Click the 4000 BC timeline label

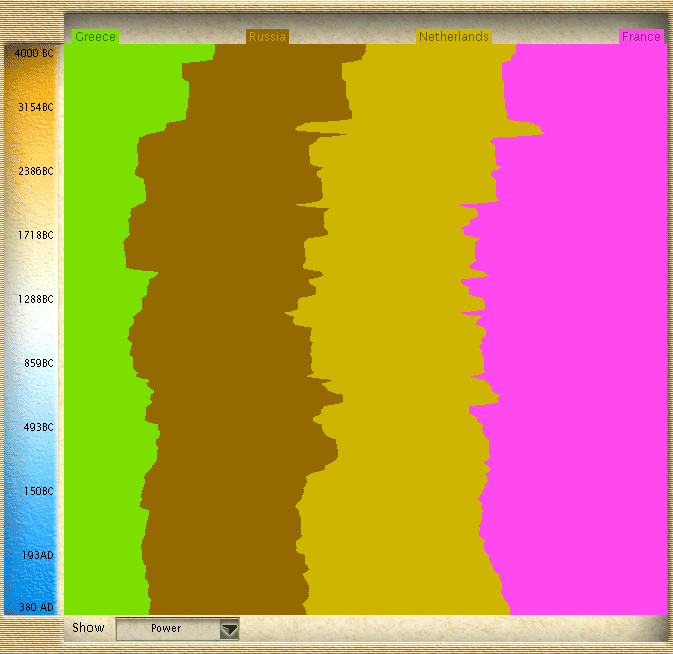34,53
